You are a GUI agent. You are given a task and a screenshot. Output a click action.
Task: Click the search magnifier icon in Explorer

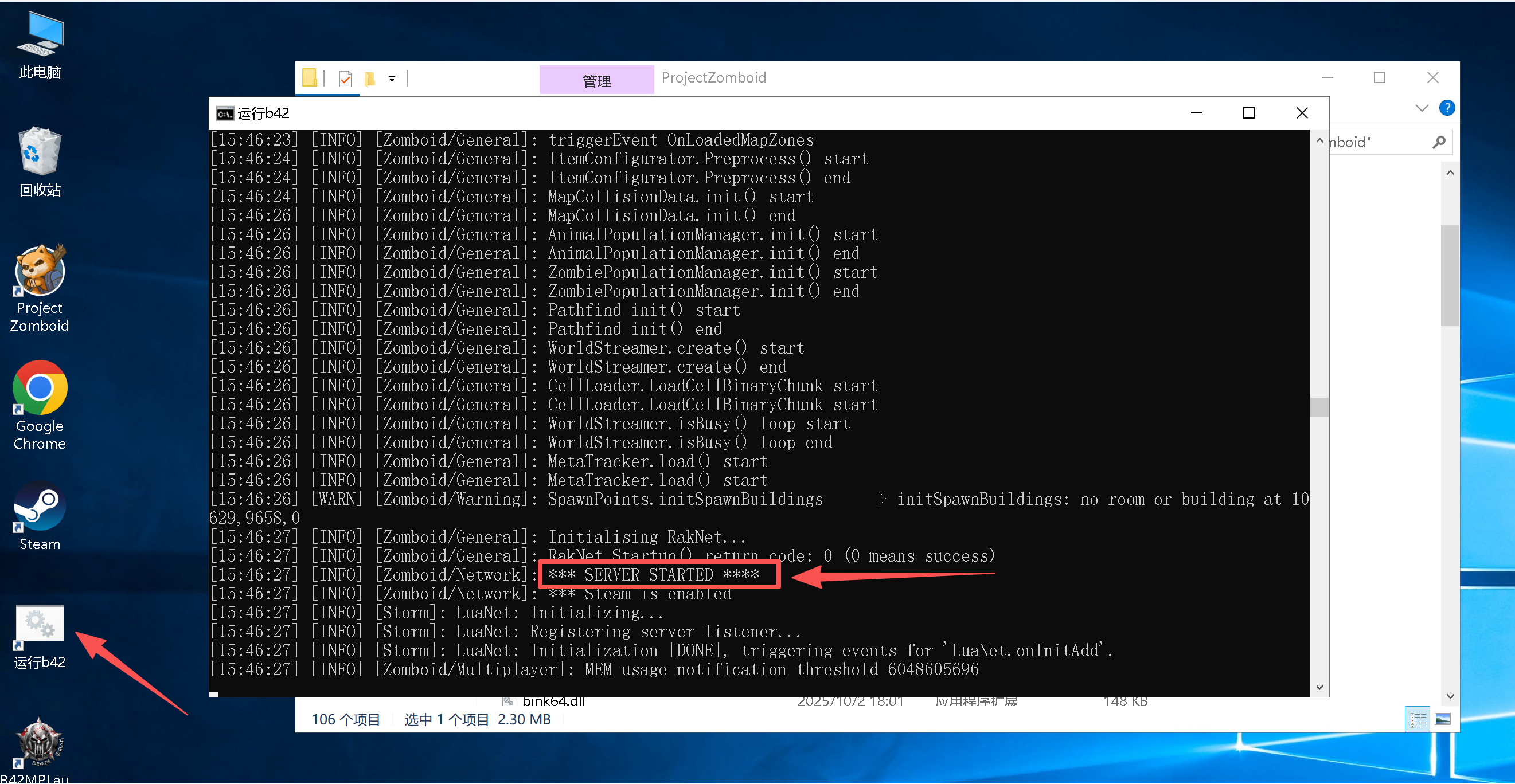click(1439, 142)
